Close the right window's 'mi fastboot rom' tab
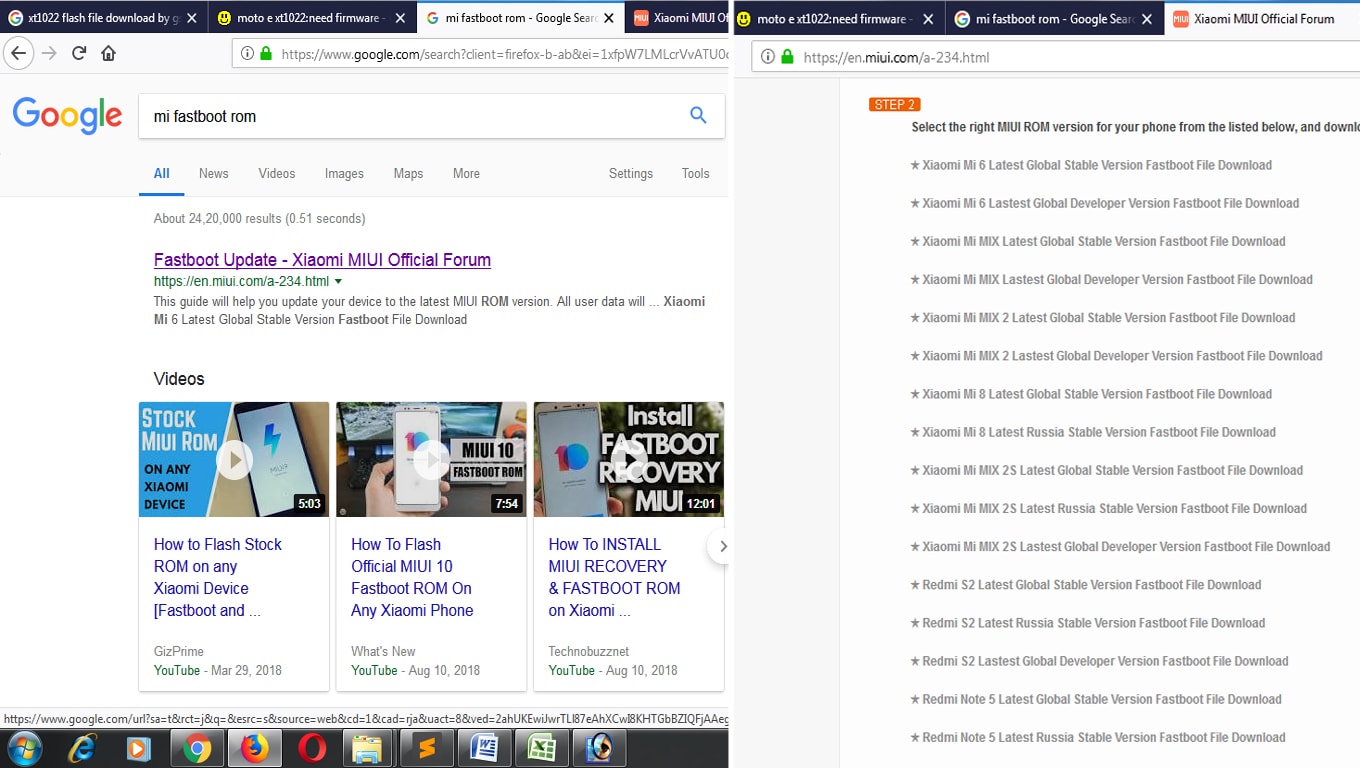 pyautogui.click(x=1149, y=19)
